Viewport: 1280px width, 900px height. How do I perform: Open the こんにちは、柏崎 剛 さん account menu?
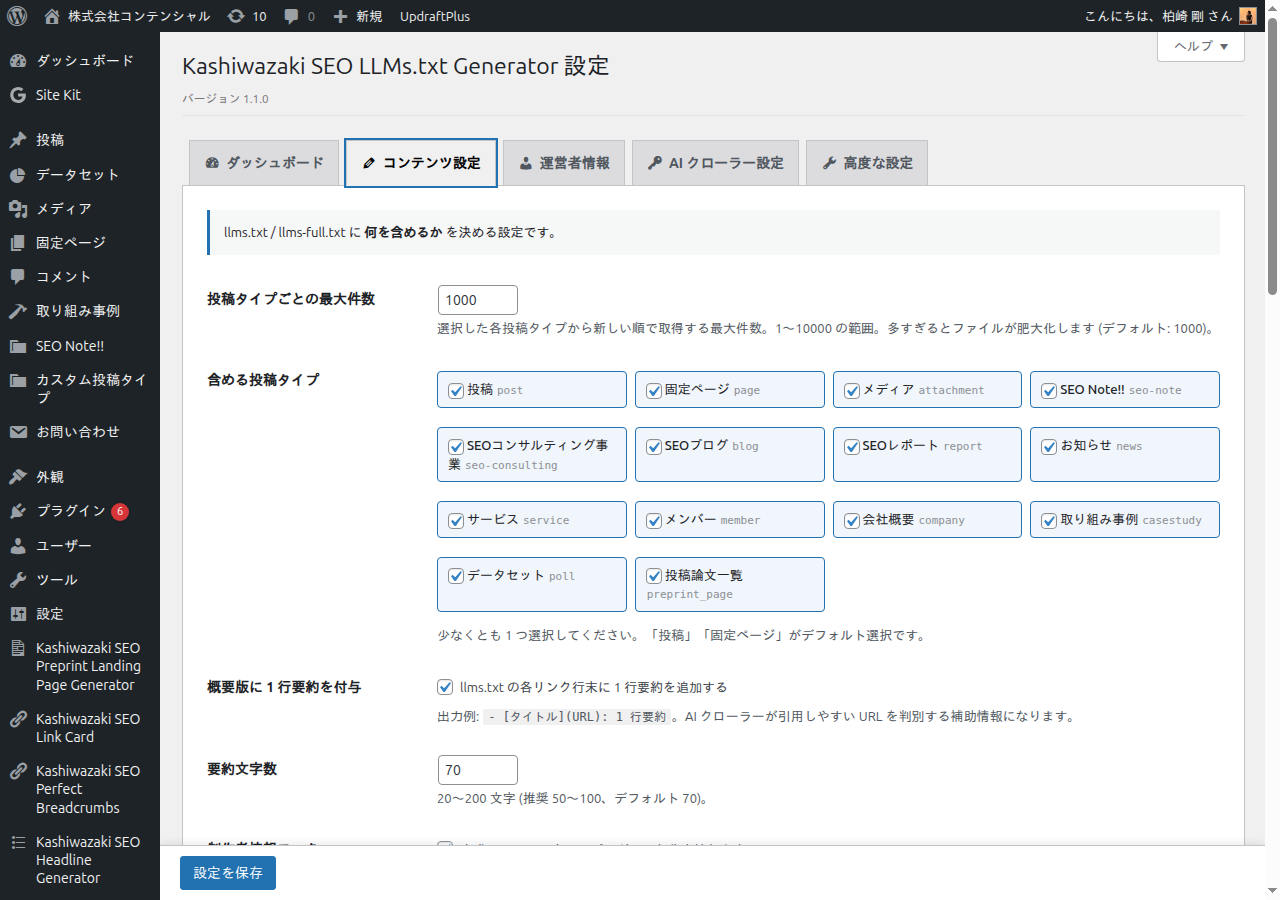point(1170,16)
